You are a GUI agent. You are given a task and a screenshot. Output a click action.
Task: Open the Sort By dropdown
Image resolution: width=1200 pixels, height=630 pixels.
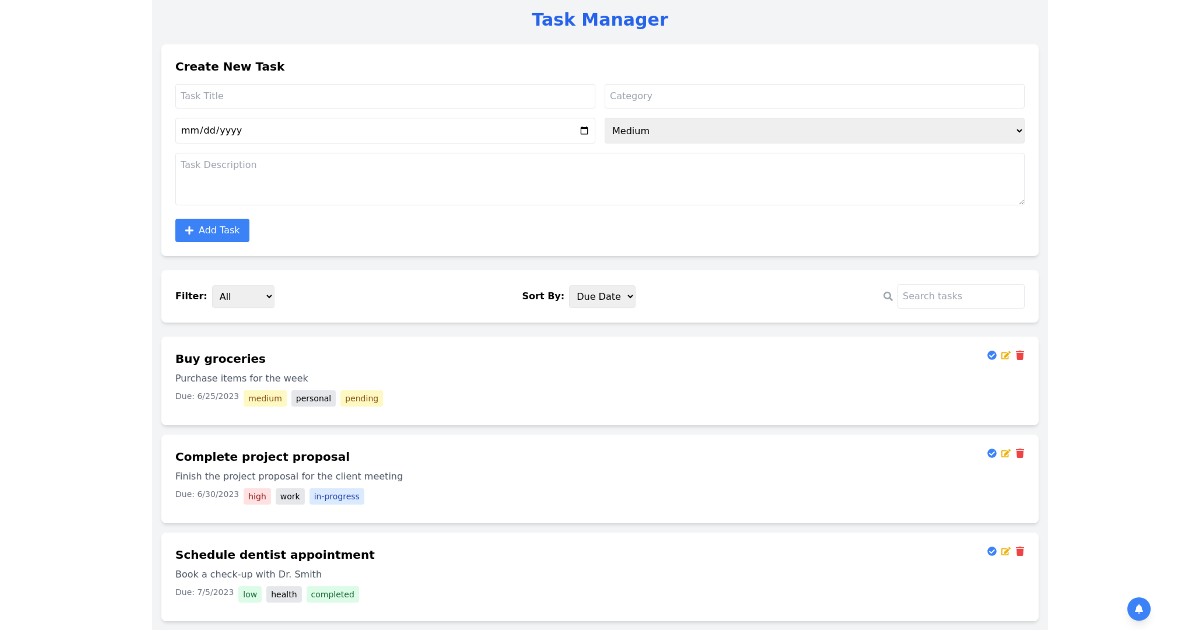(x=602, y=296)
